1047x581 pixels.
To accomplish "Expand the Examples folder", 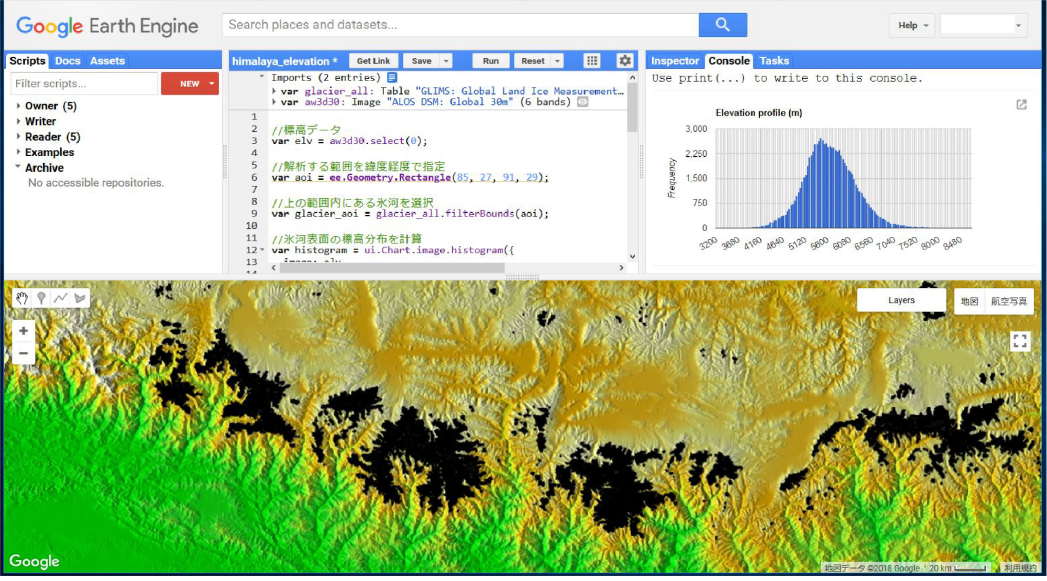I will tap(18, 152).
